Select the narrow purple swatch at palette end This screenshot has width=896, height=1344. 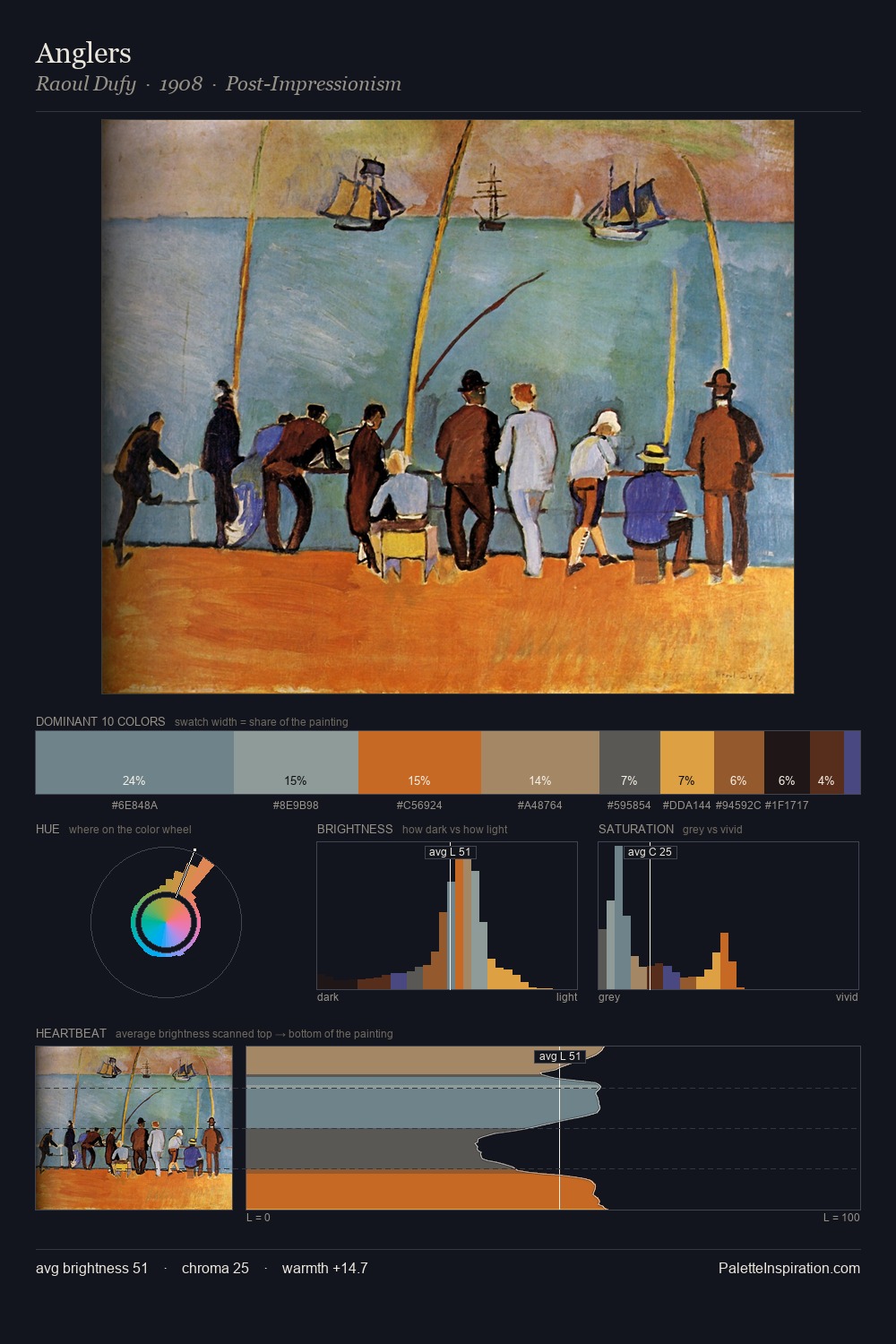pyautogui.click(x=852, y=762)
